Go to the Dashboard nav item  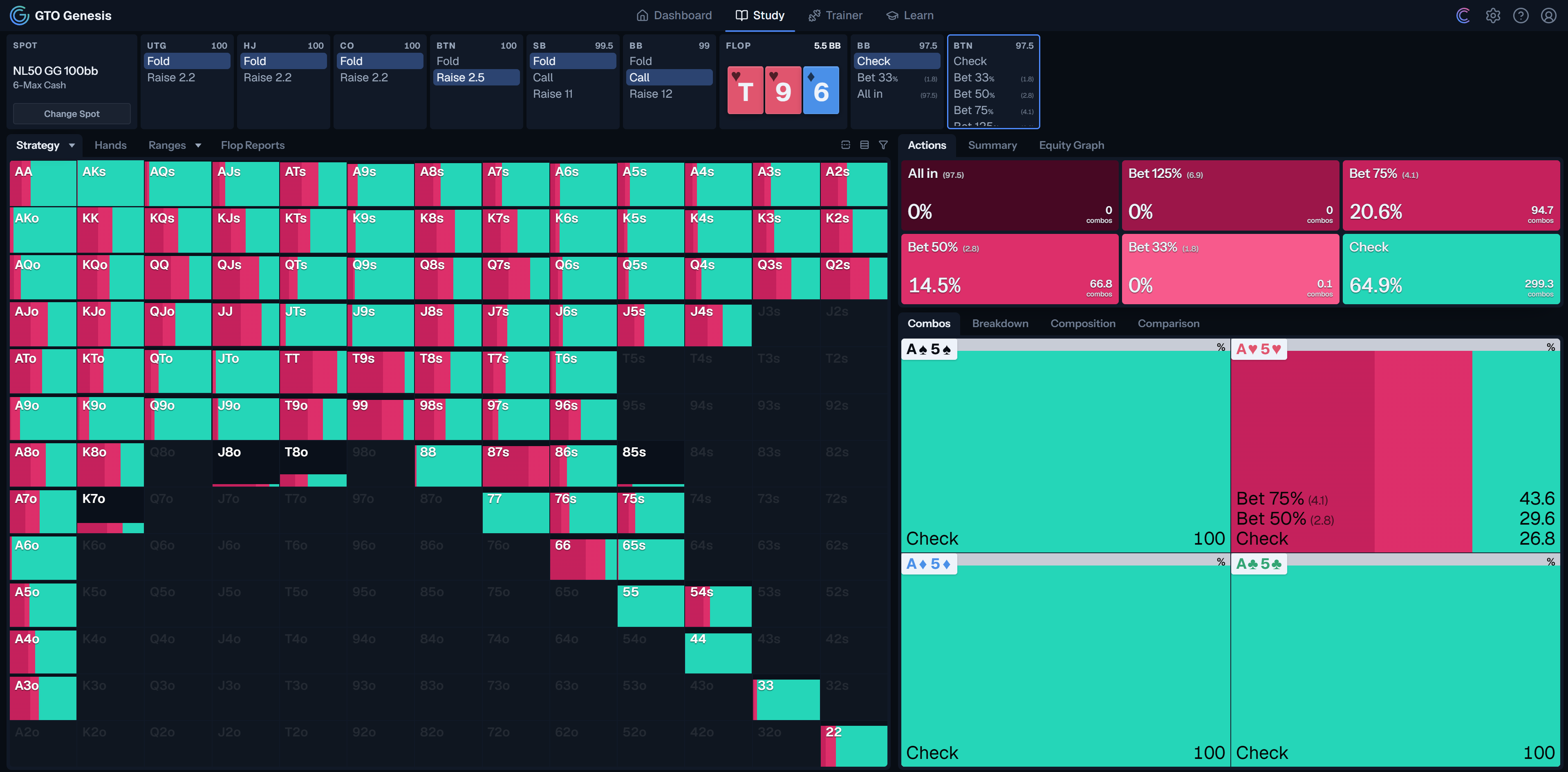674,15
